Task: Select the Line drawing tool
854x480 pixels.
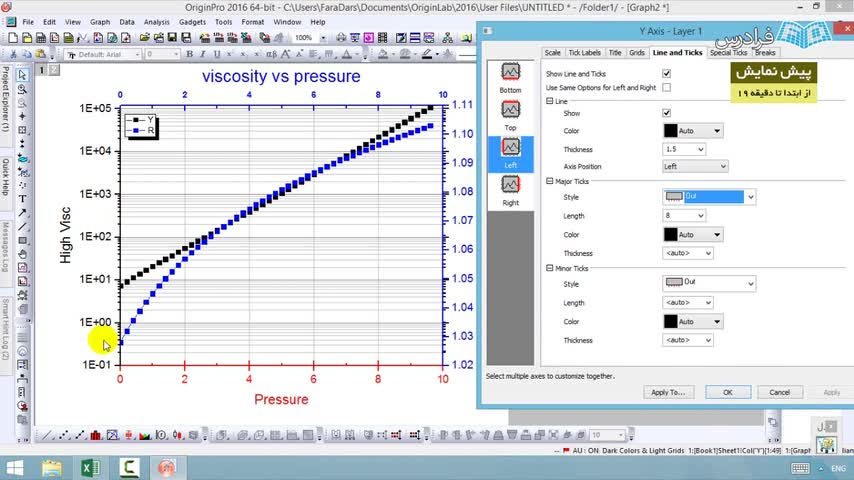Action: pos(22,227)
